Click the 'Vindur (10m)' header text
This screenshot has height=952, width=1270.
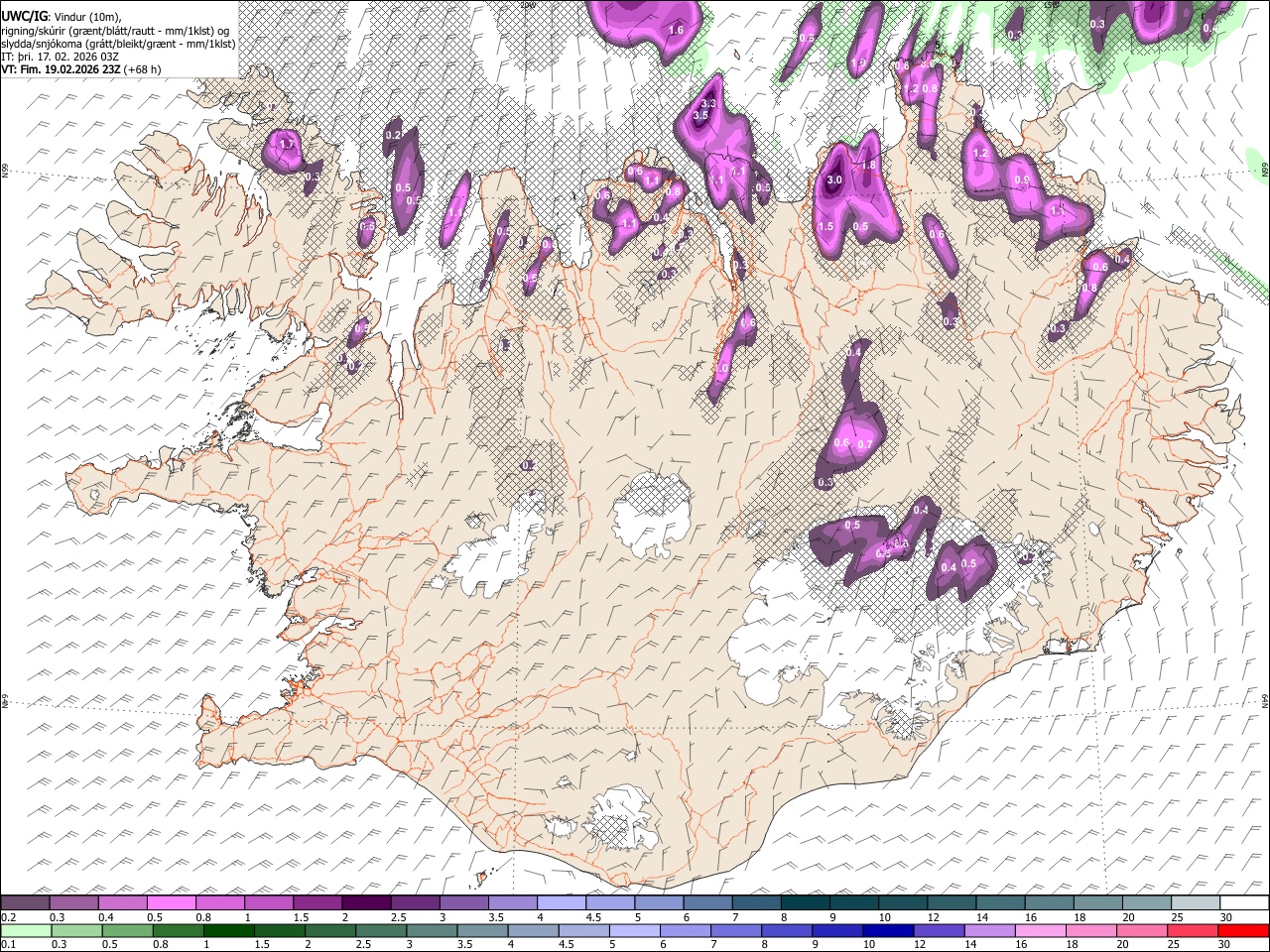tap(84, 16)
